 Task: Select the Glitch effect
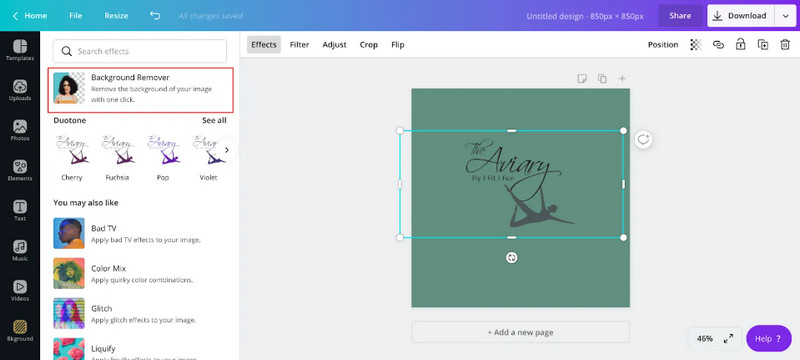pyautogui.click(x=141, y=314)
